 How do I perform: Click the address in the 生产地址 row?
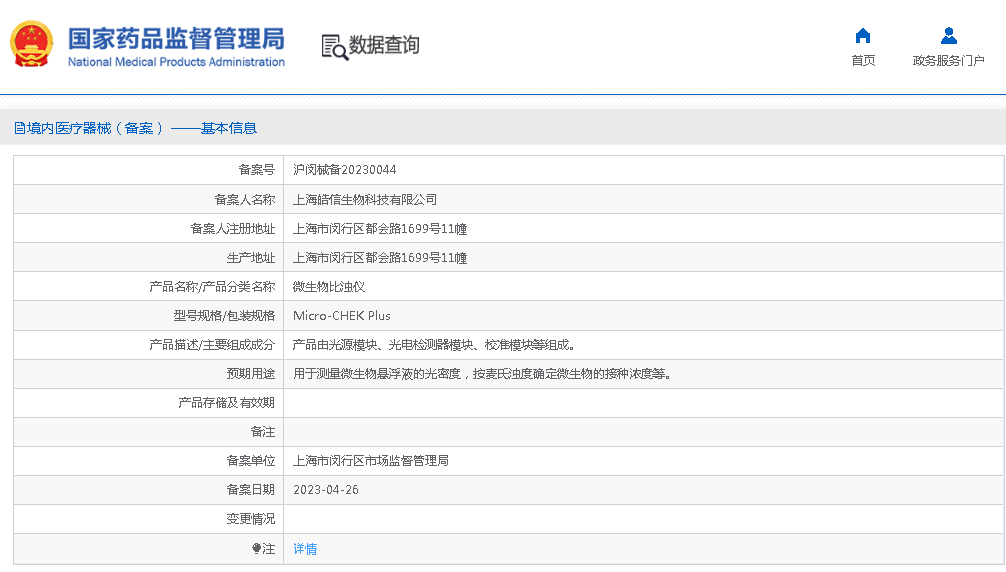[x=379, y=257]
